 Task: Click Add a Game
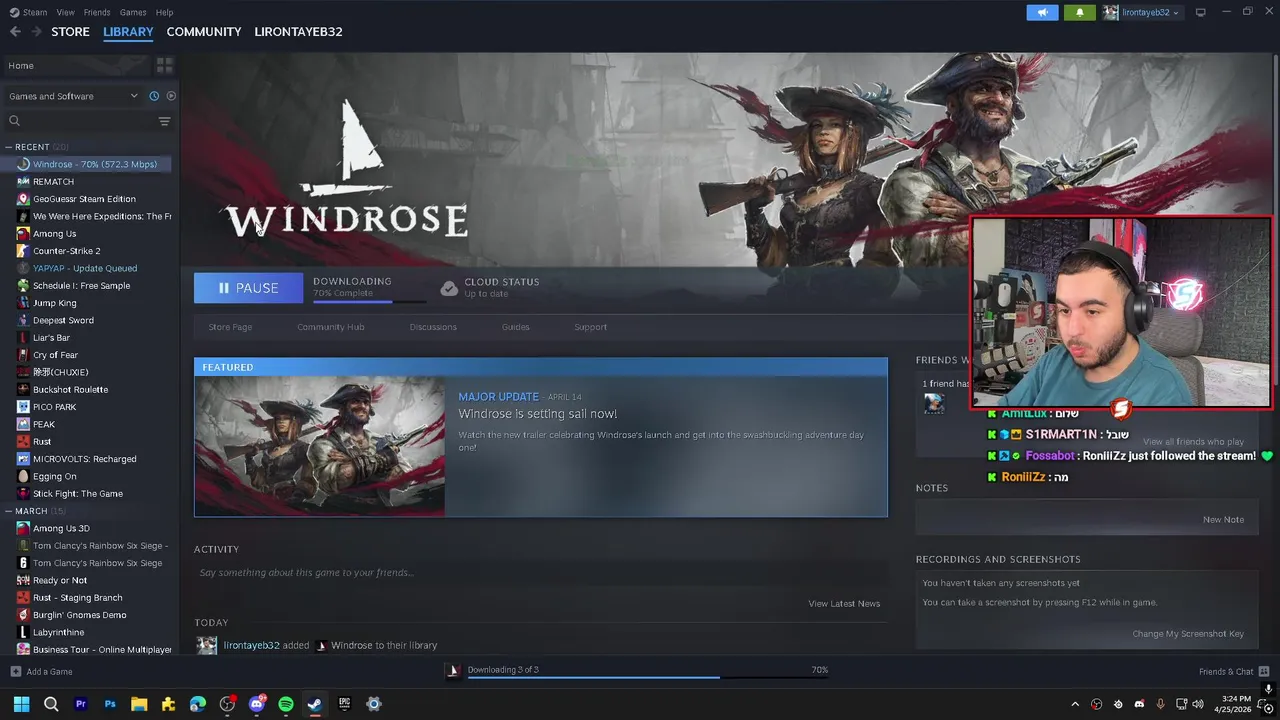coord(41,671)
